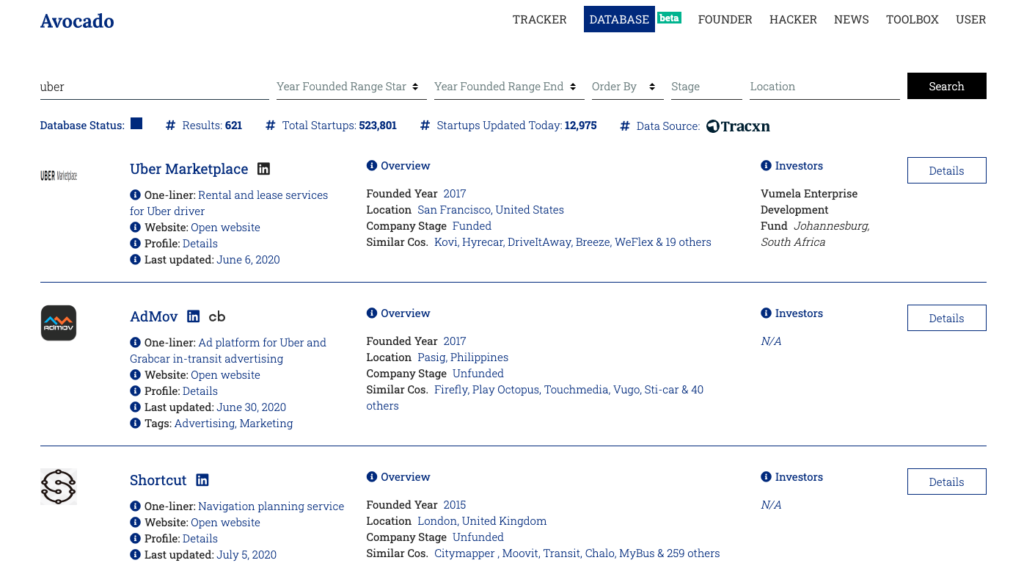Click info icon beside AdMov Tags

pos(135,423)
